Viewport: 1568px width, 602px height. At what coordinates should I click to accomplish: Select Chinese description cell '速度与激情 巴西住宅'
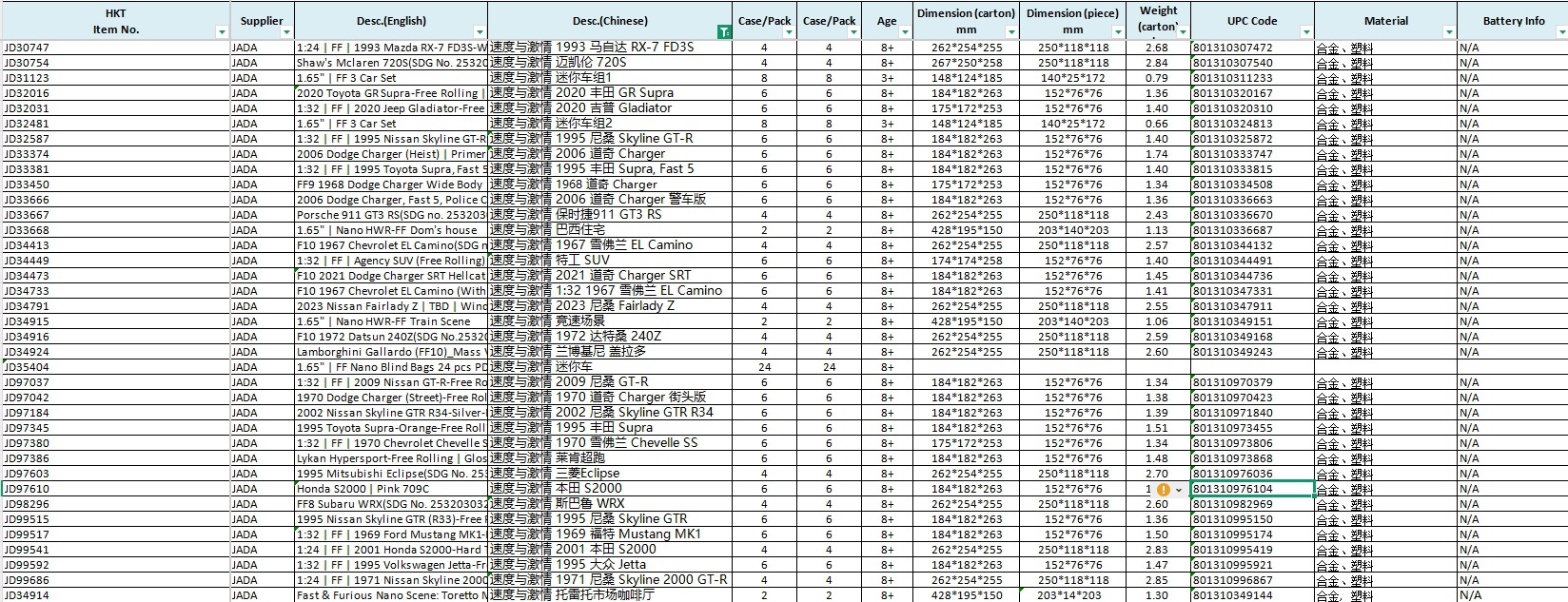pos(611,230)
